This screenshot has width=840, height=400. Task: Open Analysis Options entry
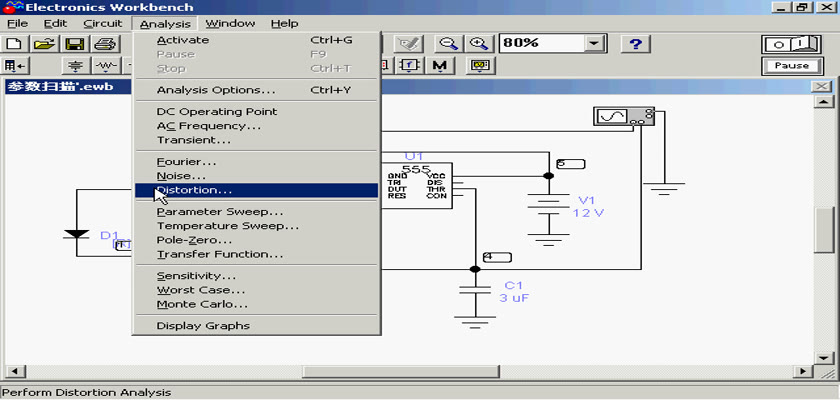256,90
